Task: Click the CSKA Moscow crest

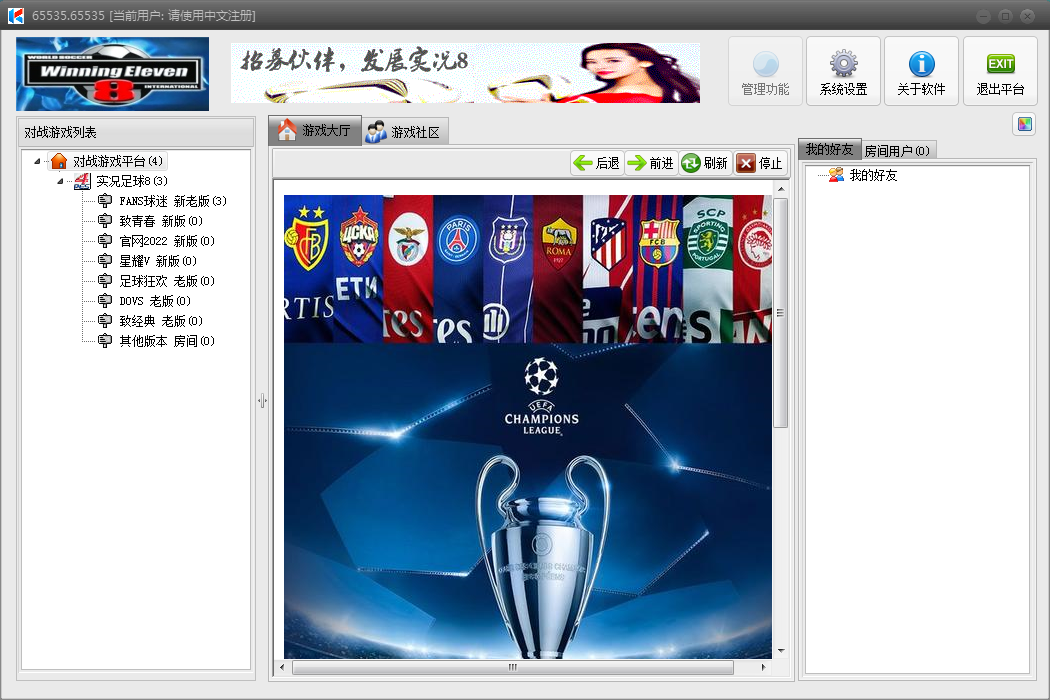Action: [359, 236]
